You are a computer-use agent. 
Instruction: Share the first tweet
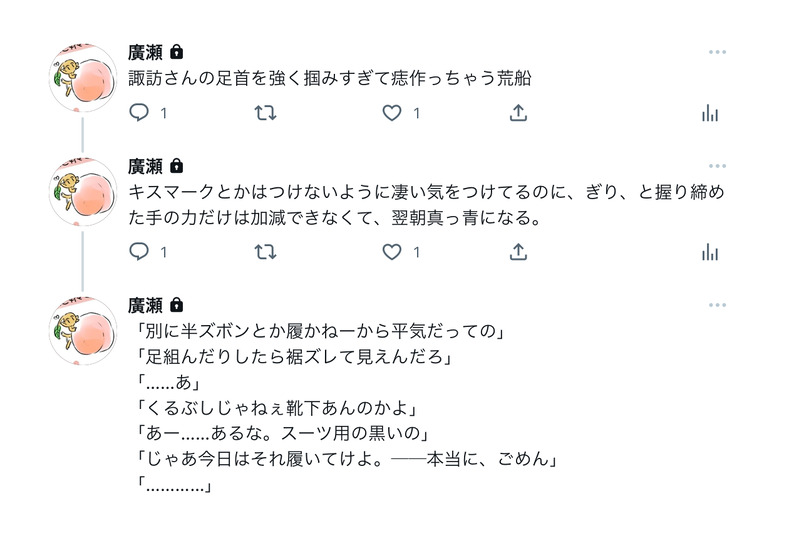pyautogui.click(x=518, y=113)
